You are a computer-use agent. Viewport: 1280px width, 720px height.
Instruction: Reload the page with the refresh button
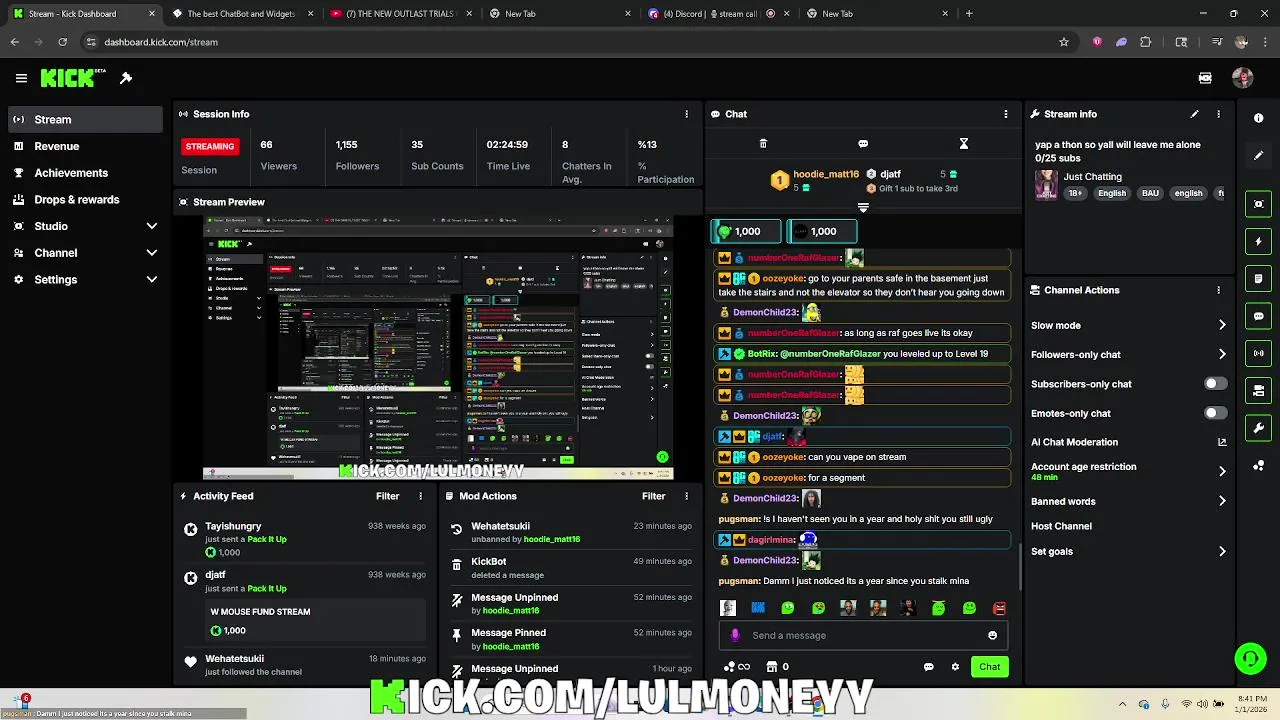63,42
